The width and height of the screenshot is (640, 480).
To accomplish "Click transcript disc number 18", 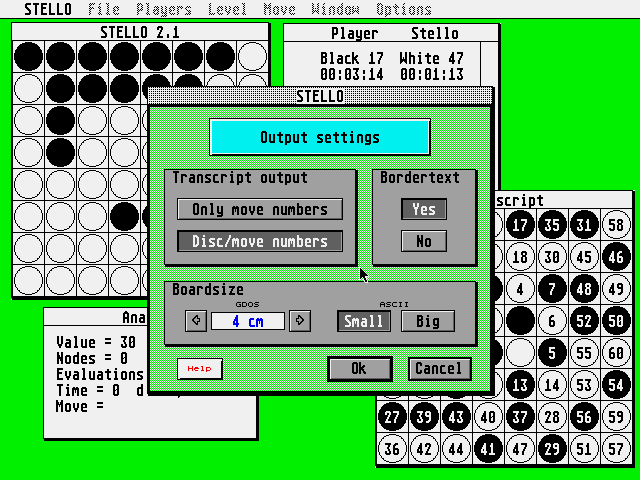I will (520, 257).
